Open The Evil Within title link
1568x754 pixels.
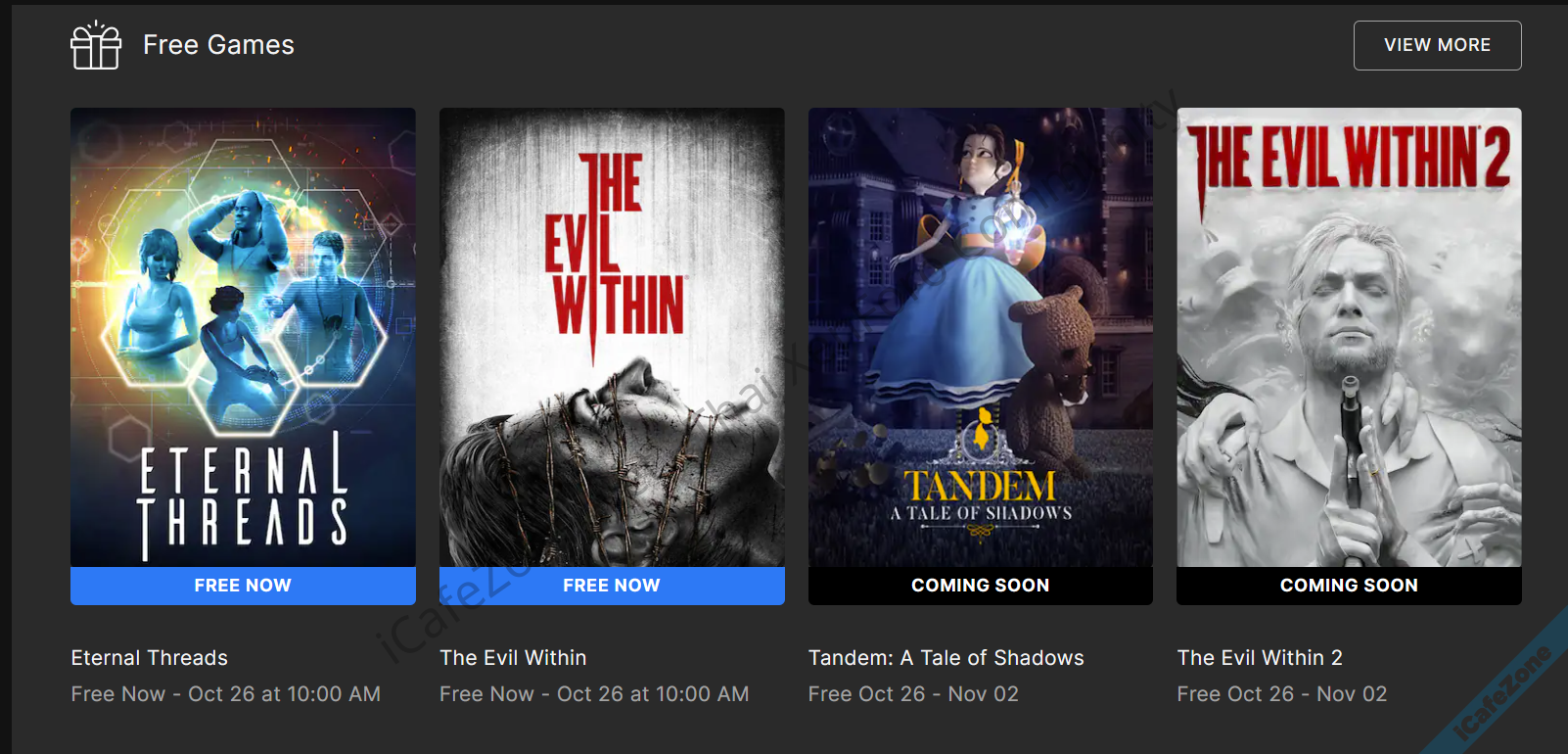513,658
